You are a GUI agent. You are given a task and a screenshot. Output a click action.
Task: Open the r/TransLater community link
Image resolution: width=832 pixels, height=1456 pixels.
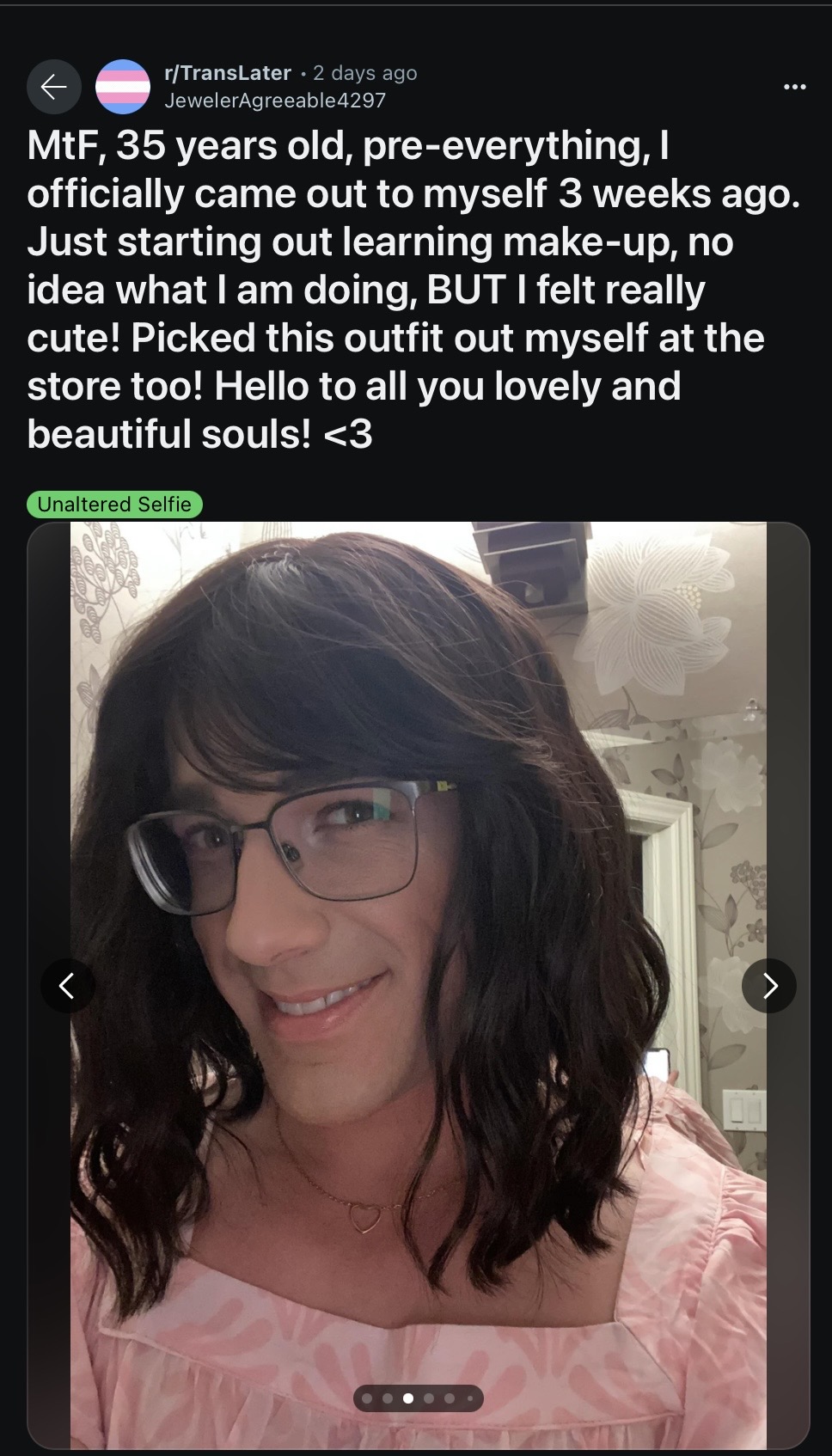pyautogui.click(x=228, y=73)
